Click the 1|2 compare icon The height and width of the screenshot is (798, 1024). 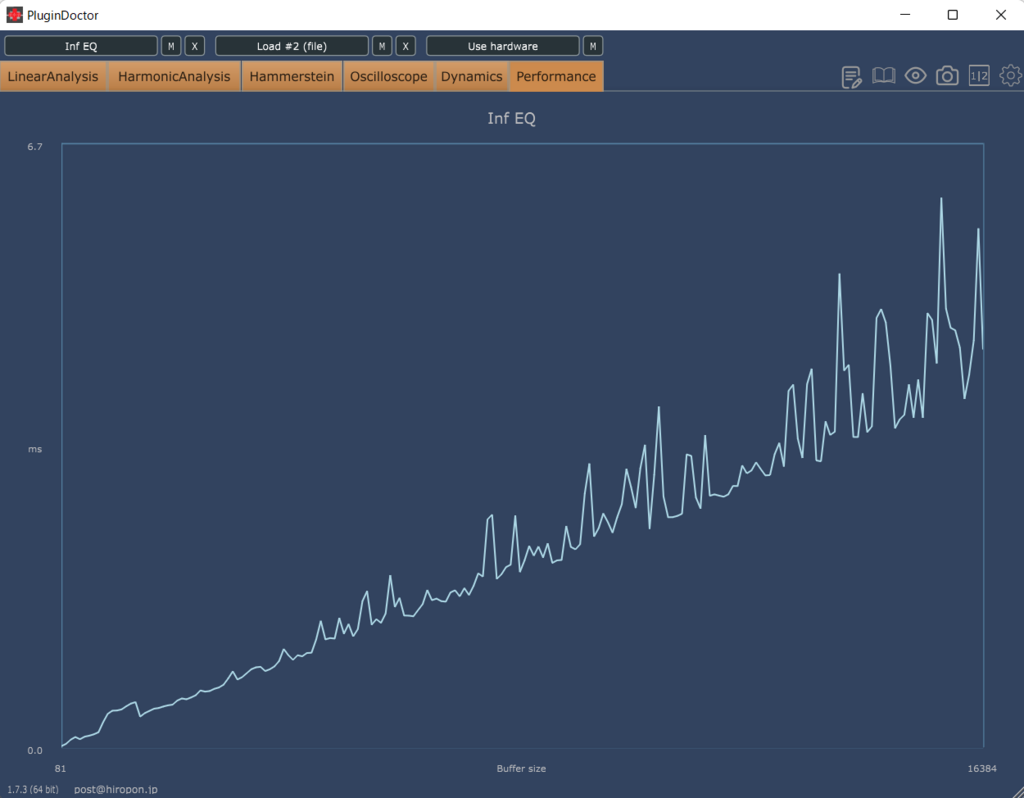[979, 76]
